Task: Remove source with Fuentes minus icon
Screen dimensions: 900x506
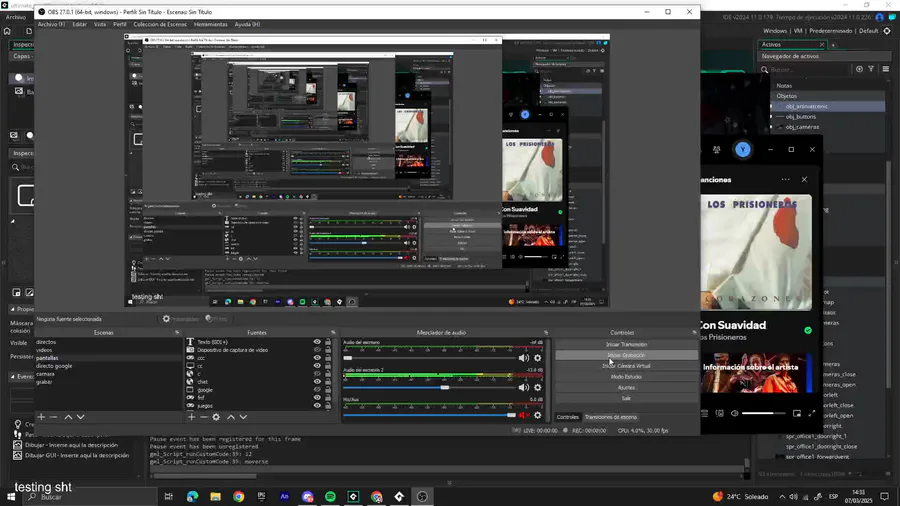Action: pos(203,417)
